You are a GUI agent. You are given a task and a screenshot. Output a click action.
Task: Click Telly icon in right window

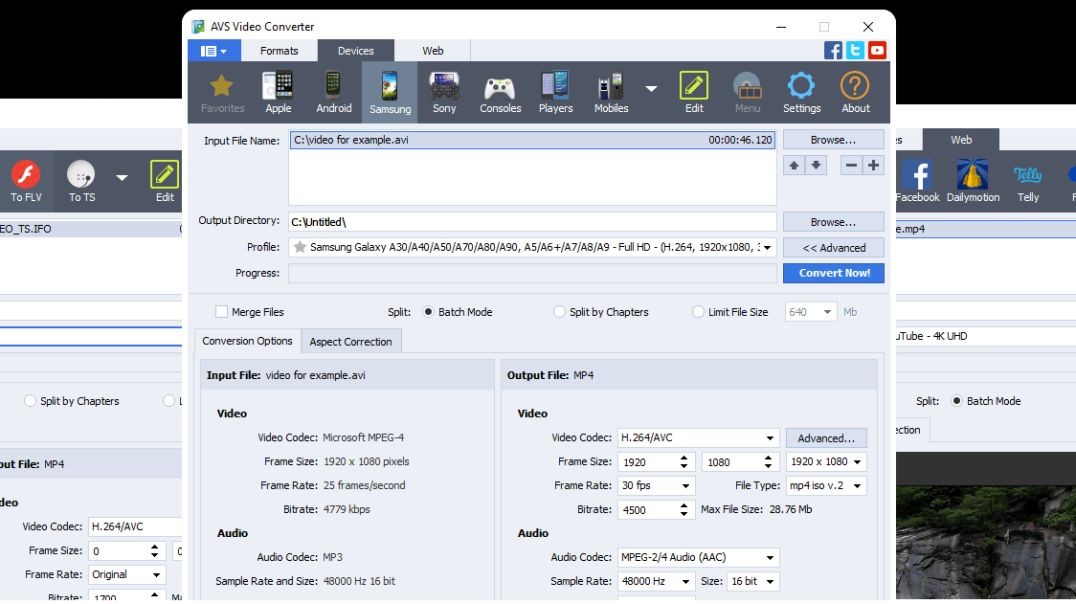click(x=1028, y=181)
